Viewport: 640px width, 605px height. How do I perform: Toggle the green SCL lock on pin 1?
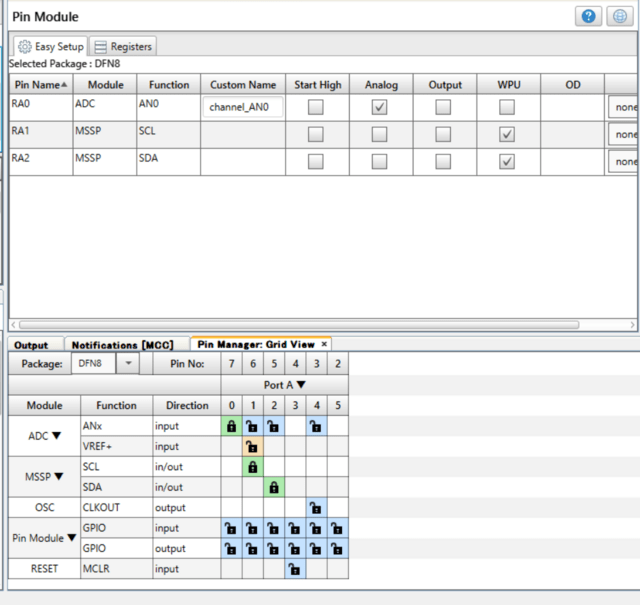[x=252, y=467]
